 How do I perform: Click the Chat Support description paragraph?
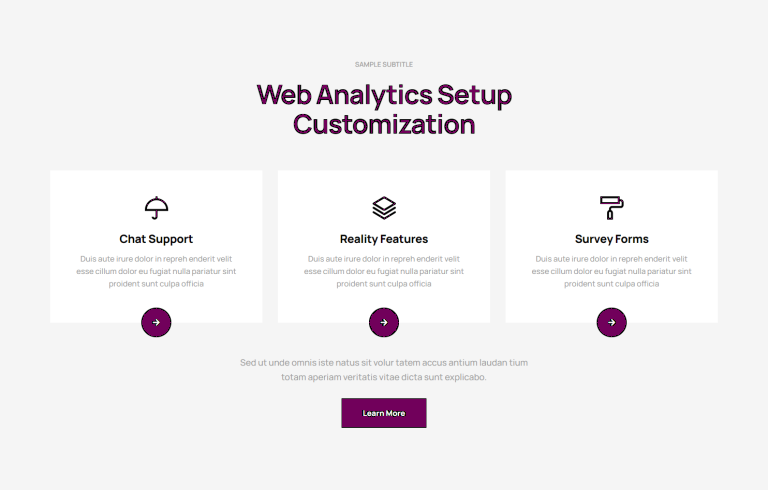pos(156,271)
